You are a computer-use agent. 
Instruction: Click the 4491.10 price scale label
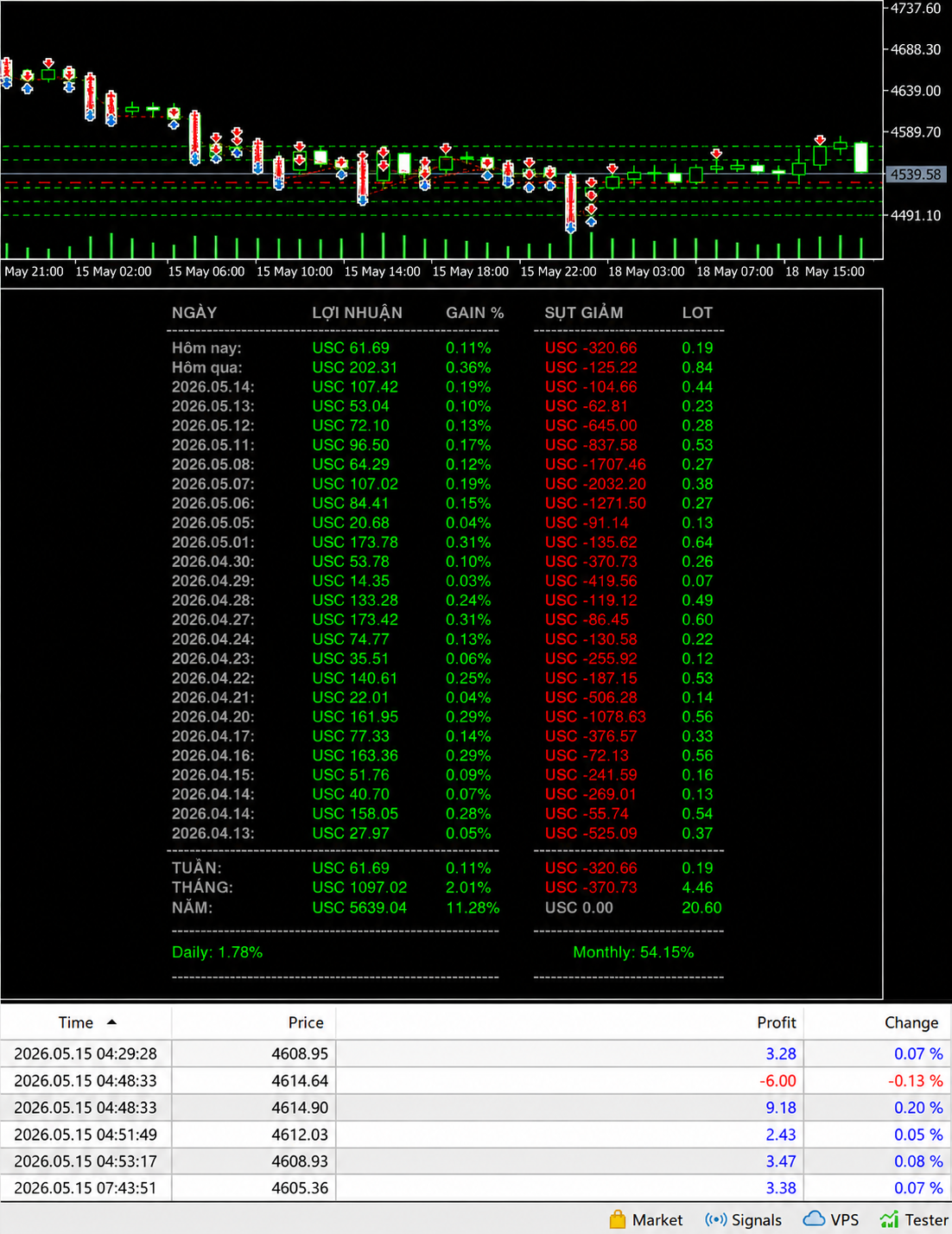point(916,215)
